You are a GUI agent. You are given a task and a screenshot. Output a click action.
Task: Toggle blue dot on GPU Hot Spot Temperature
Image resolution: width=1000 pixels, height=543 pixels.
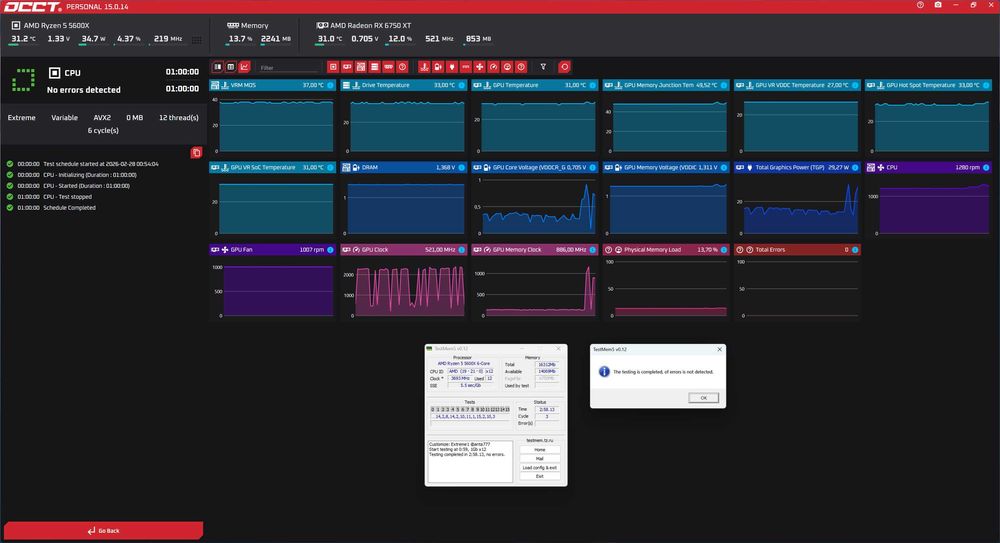986,86
